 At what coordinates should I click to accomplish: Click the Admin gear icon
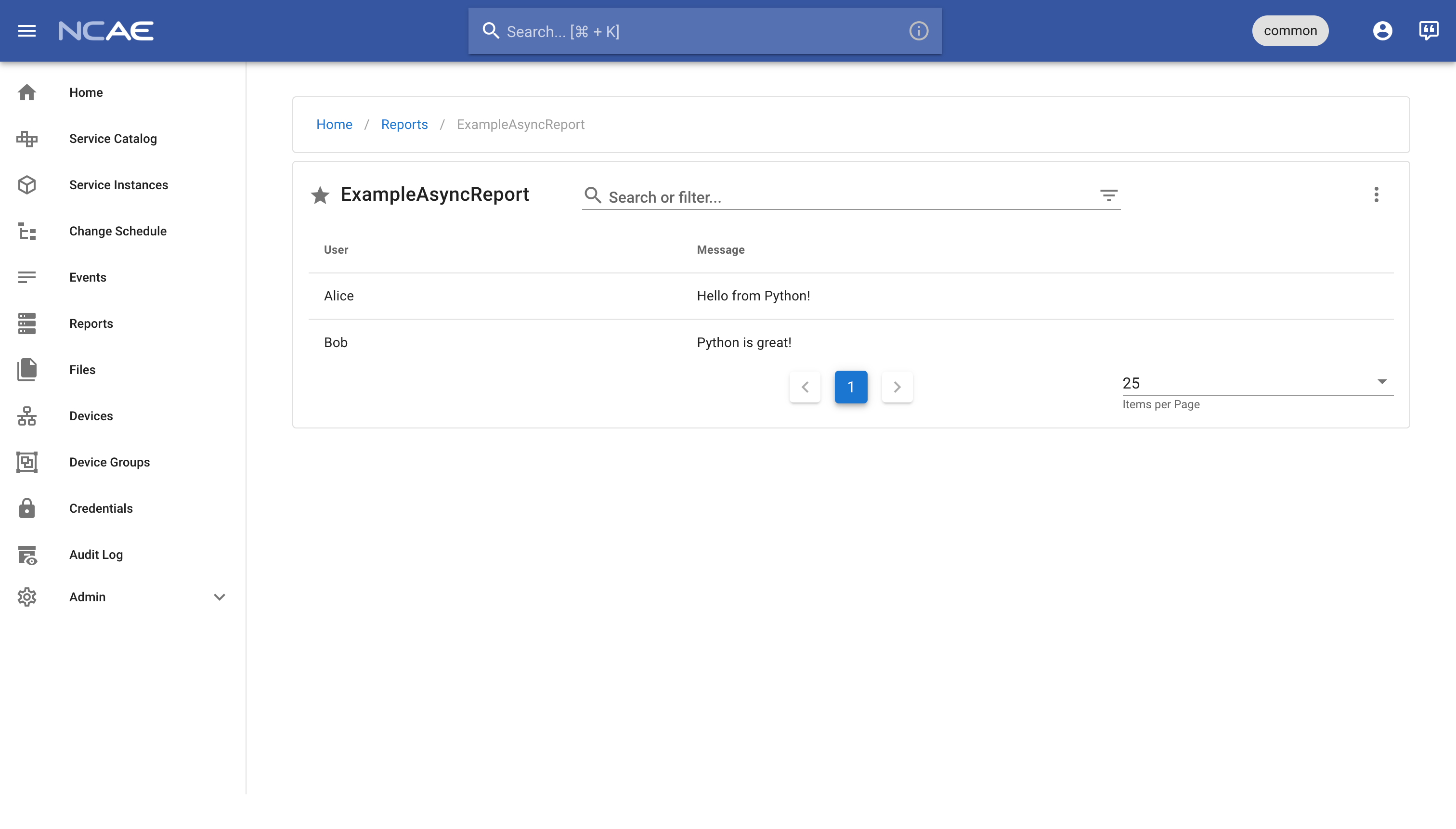pyautogui.click(x=27, y=596)
